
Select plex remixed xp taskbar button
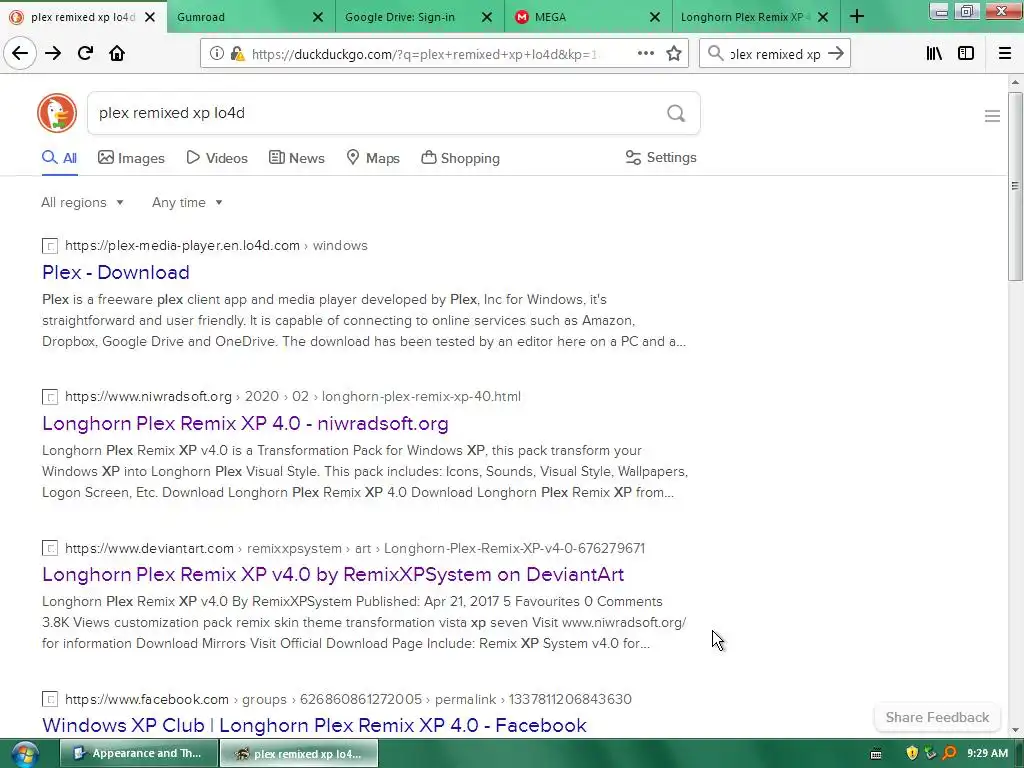(x=299, y=754)
